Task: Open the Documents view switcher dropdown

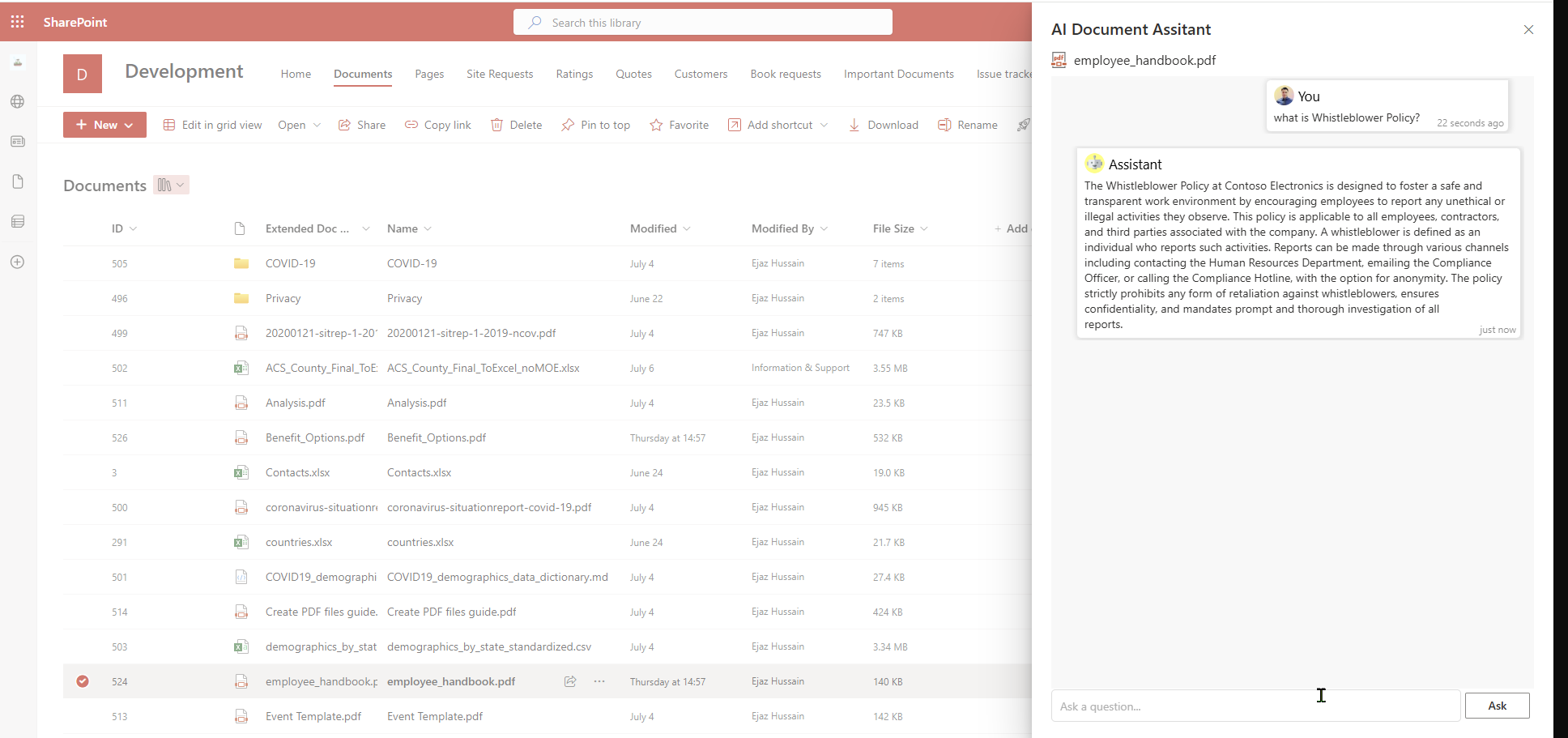Action: (171, 185)
